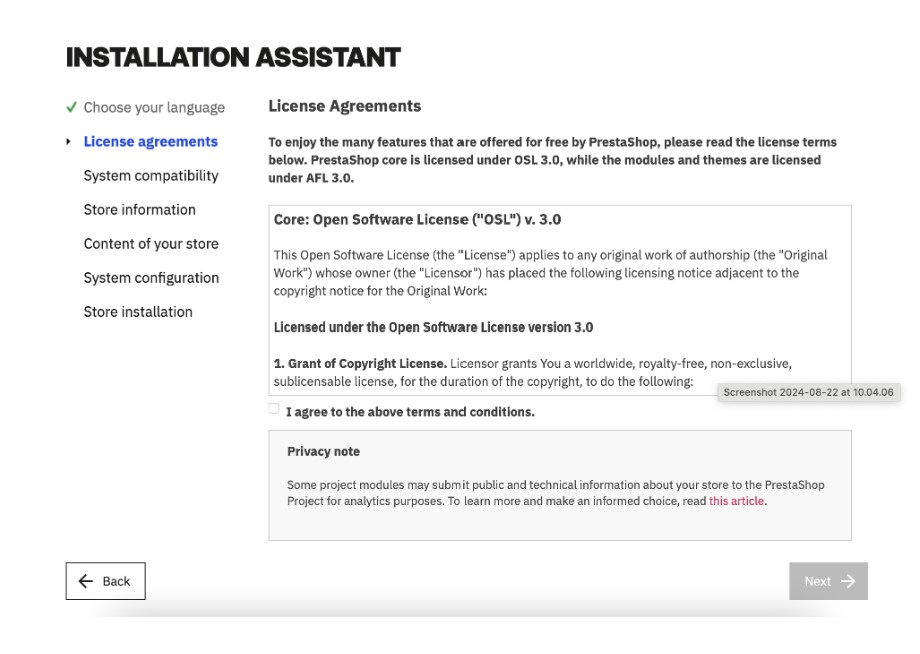Select 'Store installation' step

[138, 311]
